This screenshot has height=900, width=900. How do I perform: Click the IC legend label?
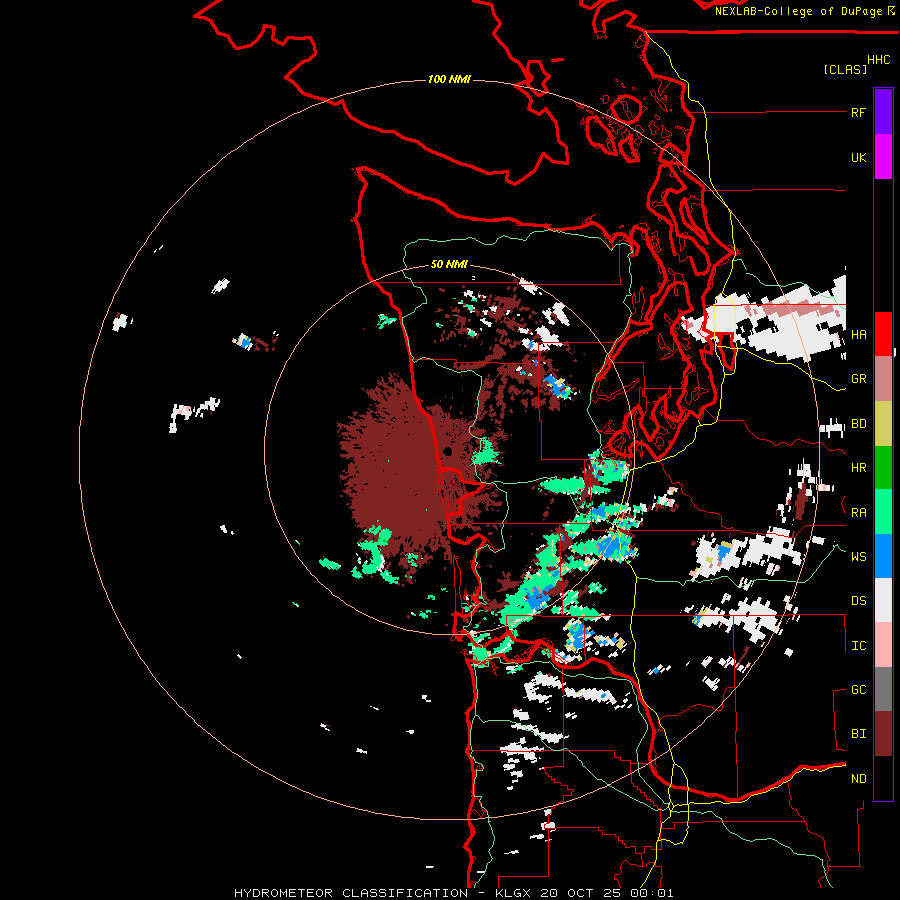tap(858, 646)
